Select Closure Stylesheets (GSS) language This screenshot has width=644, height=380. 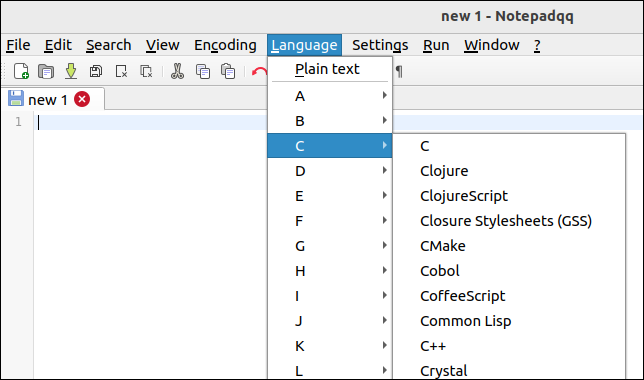coord(509,221)
